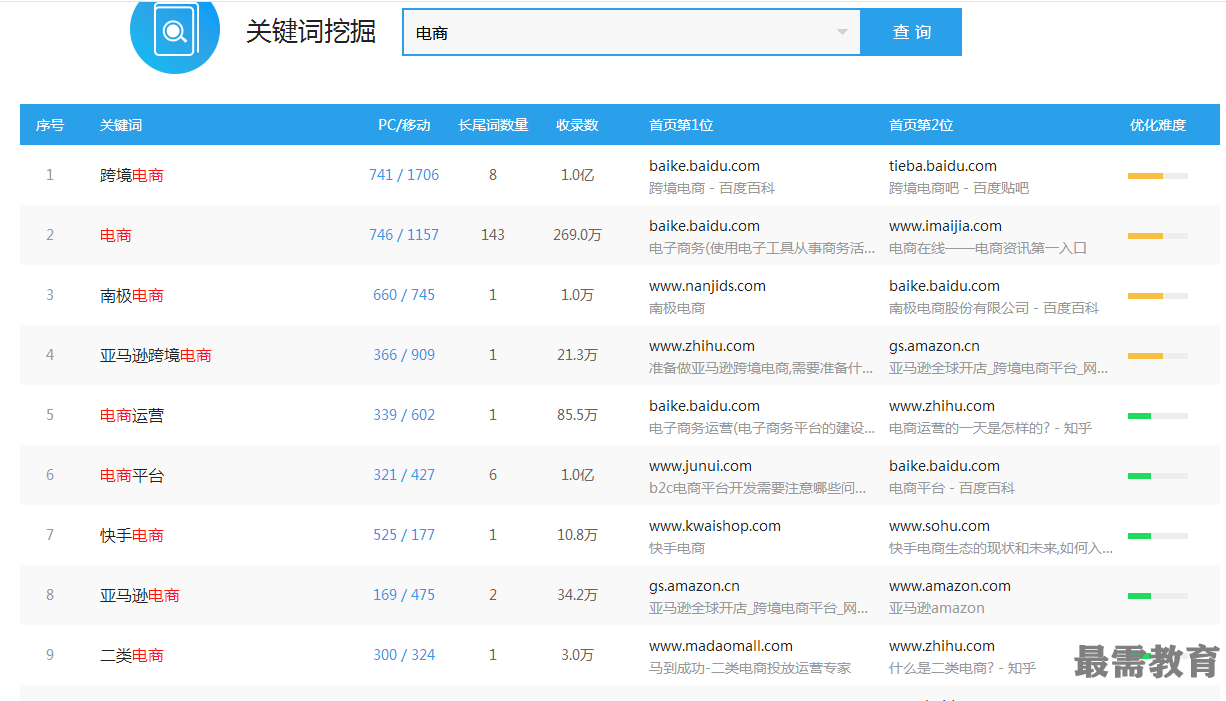Click the keyword mining magnifier logo icon
Screen dimensions: 1226x701
coord(175,32)
